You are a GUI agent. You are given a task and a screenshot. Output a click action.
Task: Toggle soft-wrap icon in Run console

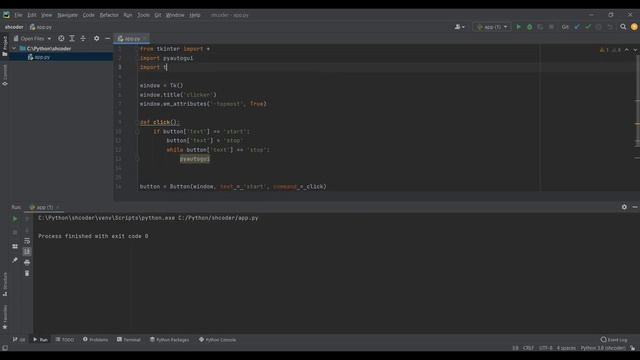coord(27,241)
